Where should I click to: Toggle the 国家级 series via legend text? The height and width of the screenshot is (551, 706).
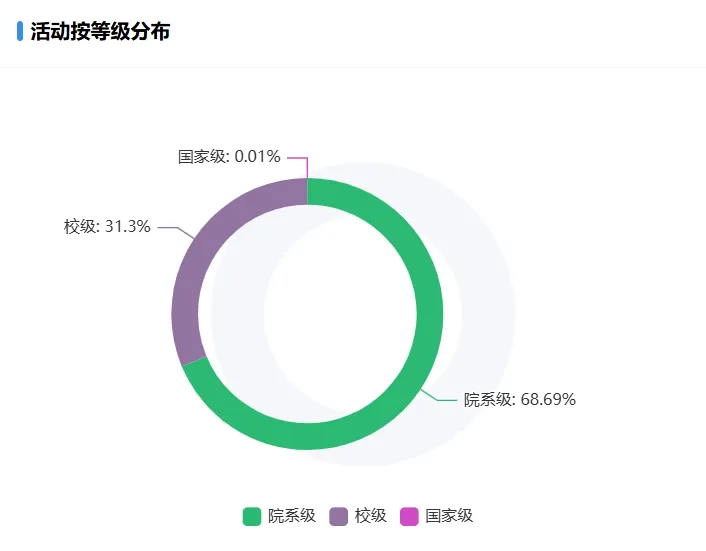[449, 516]
